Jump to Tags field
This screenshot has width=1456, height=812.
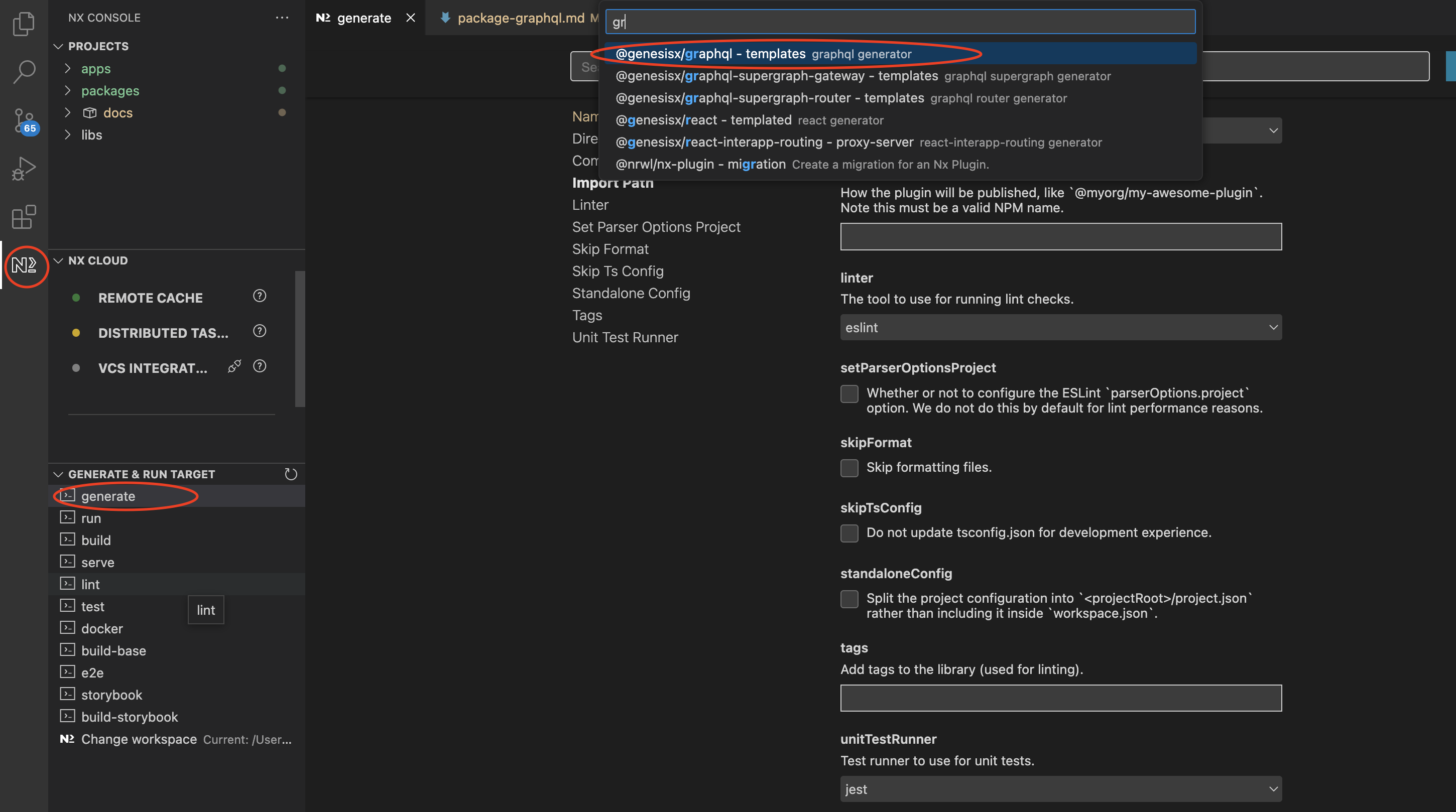(587, 315)
